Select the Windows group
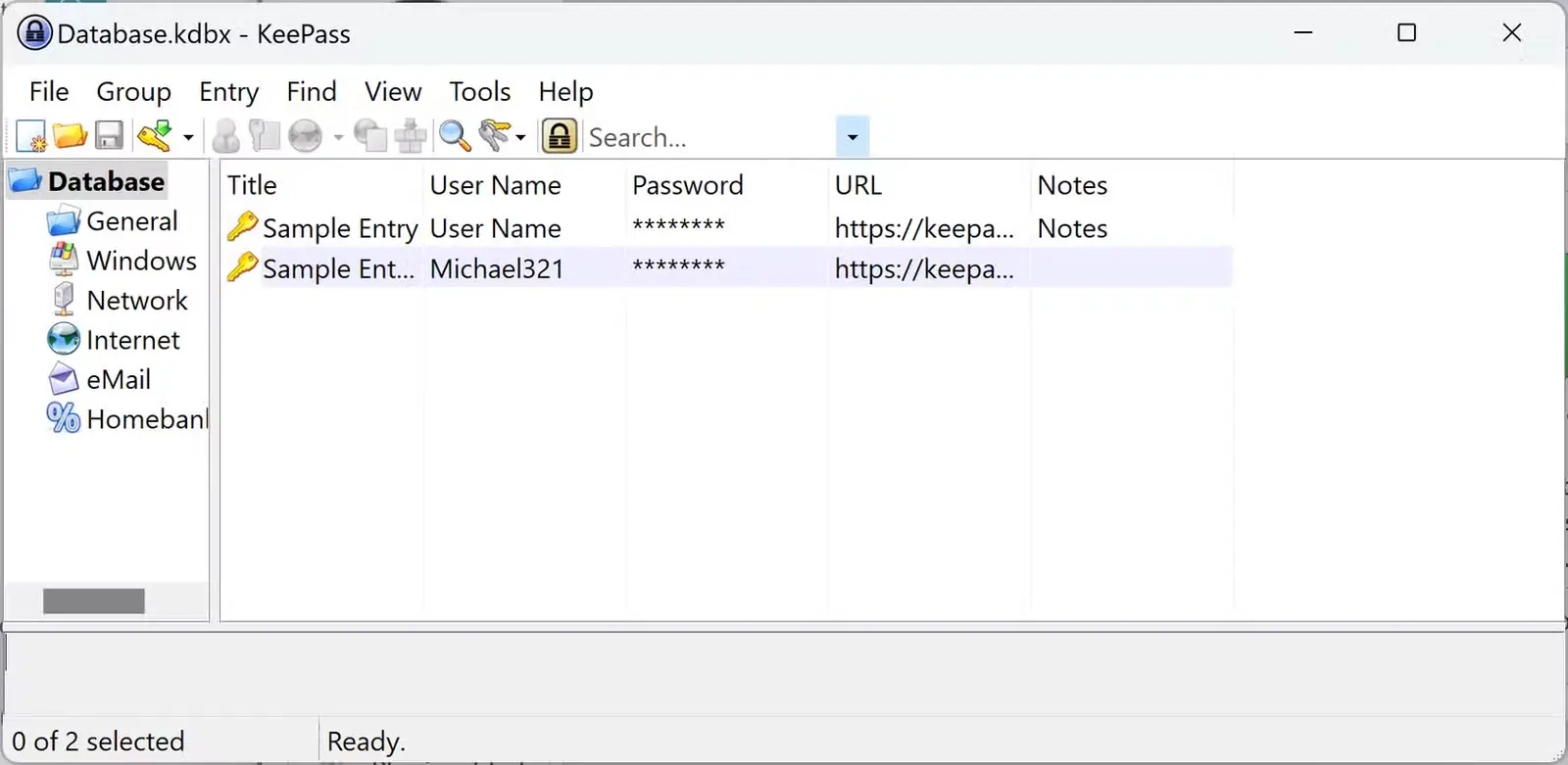Image resolution: width=1568 pixels, height=765 pixels. [141, 261]
